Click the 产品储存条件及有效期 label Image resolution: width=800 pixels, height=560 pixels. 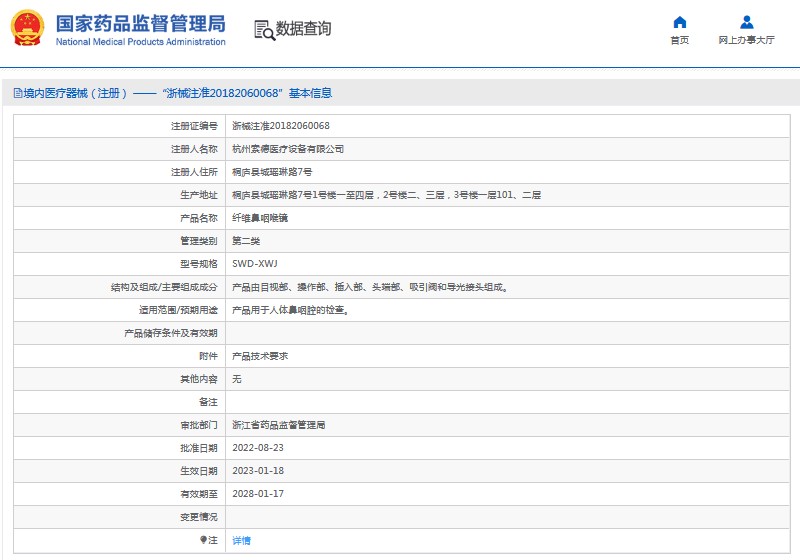171,333
